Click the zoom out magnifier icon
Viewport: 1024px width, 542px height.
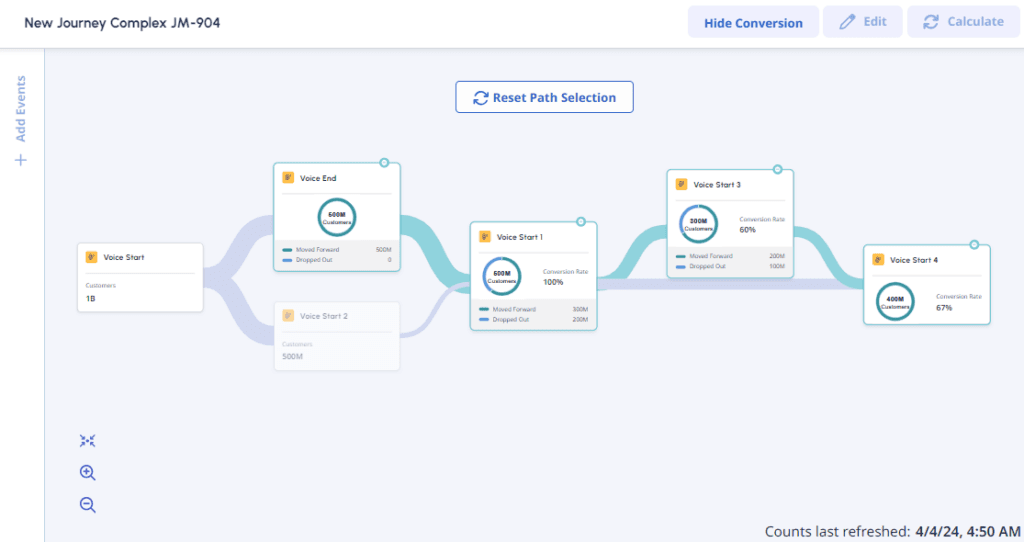[87, 505]
